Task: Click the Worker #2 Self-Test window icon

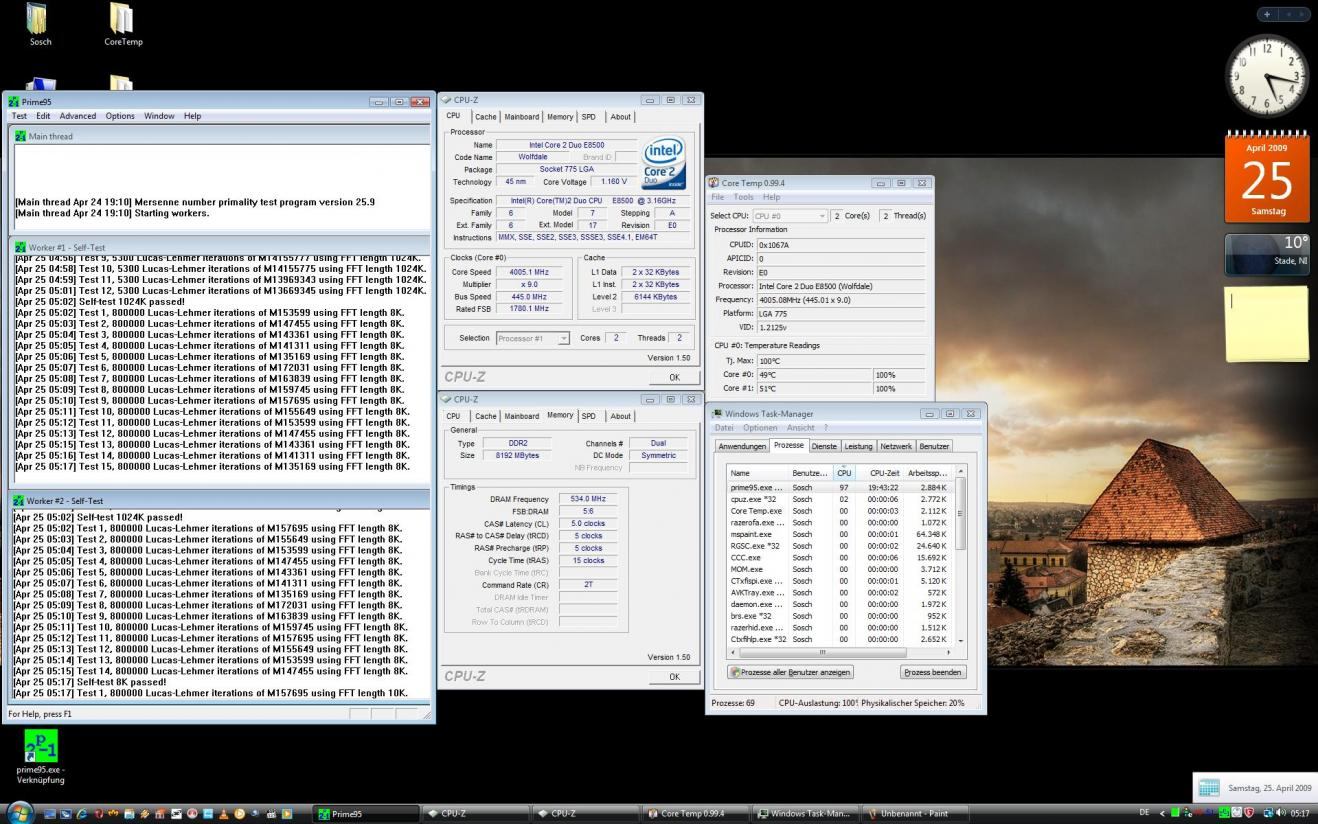Action: tap(18, 500)
